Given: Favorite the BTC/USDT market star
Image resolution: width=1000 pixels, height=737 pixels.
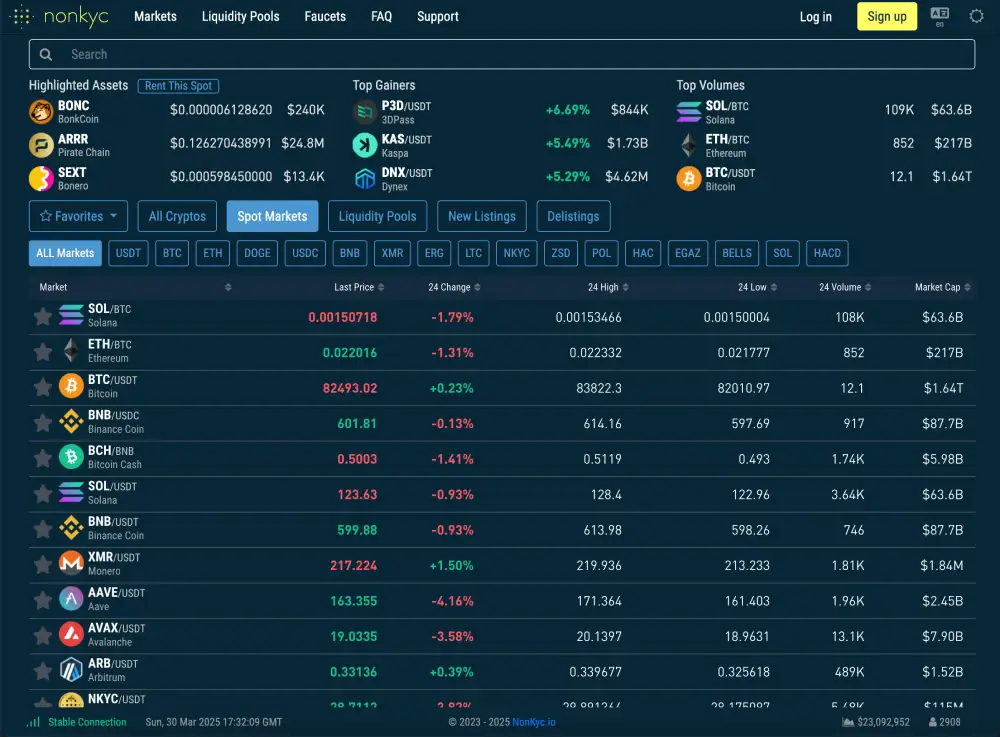Looking at the screenshot, I should (43, 387).
